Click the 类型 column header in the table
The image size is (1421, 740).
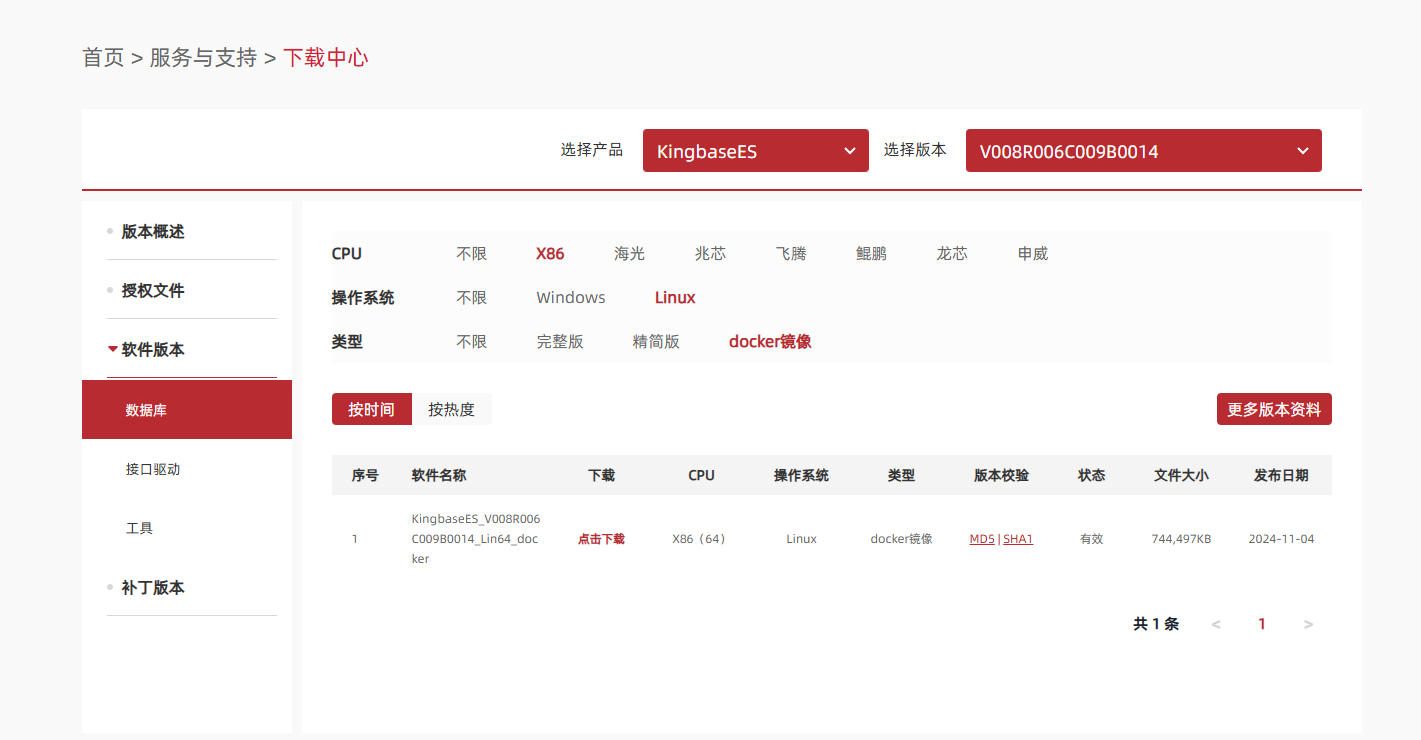pos(901,475)
